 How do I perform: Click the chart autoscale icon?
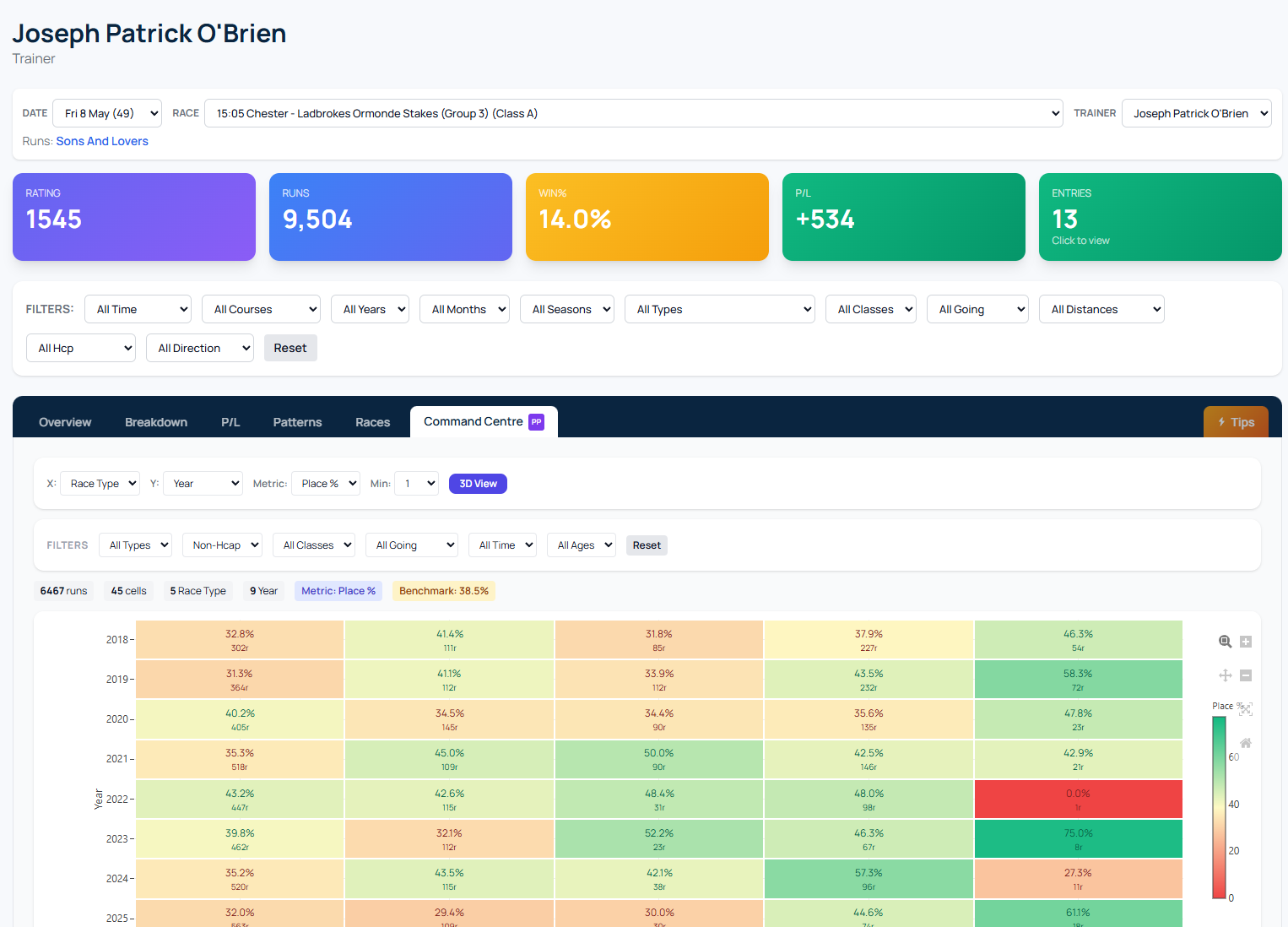(x=1246, y=709)
